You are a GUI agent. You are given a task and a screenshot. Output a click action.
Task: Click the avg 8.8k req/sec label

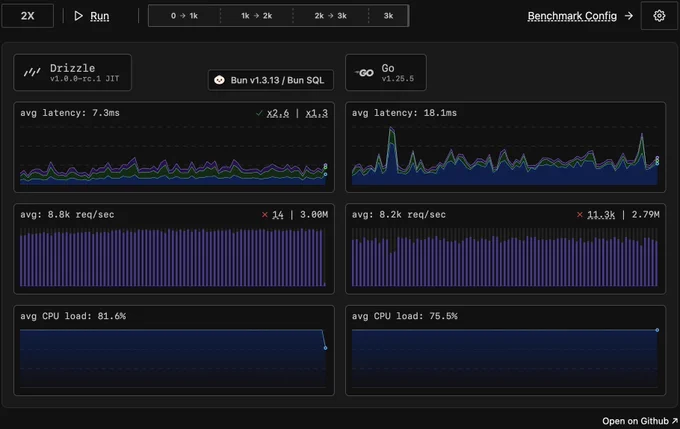67,214
